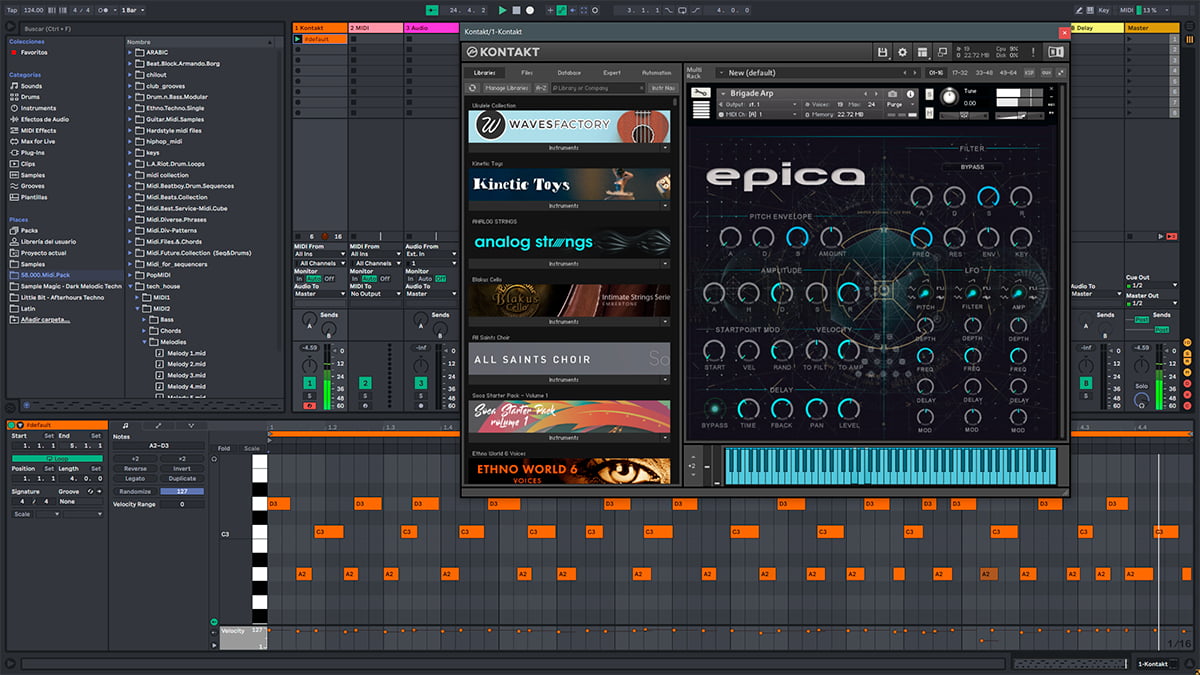
Task: Refresh the Kontakt library list
Action: click(473, 88)
